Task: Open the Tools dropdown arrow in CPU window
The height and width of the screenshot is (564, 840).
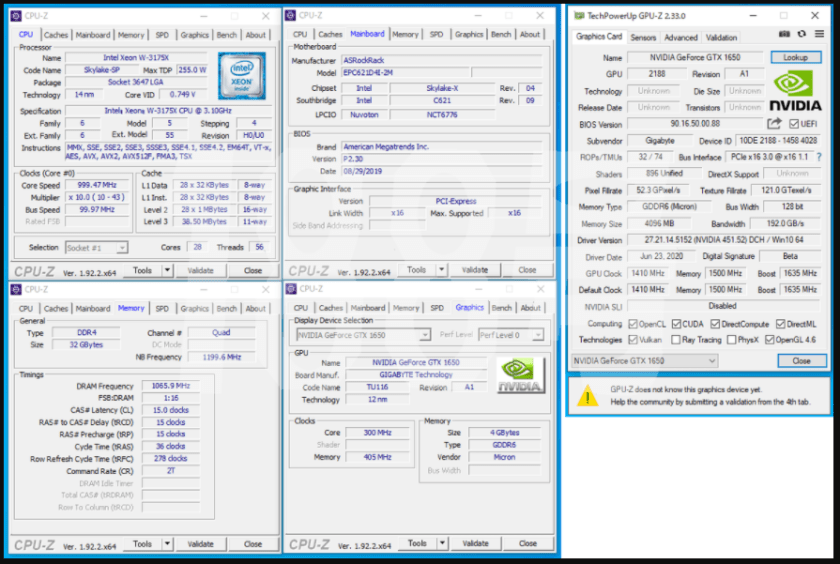Action: 167,270
